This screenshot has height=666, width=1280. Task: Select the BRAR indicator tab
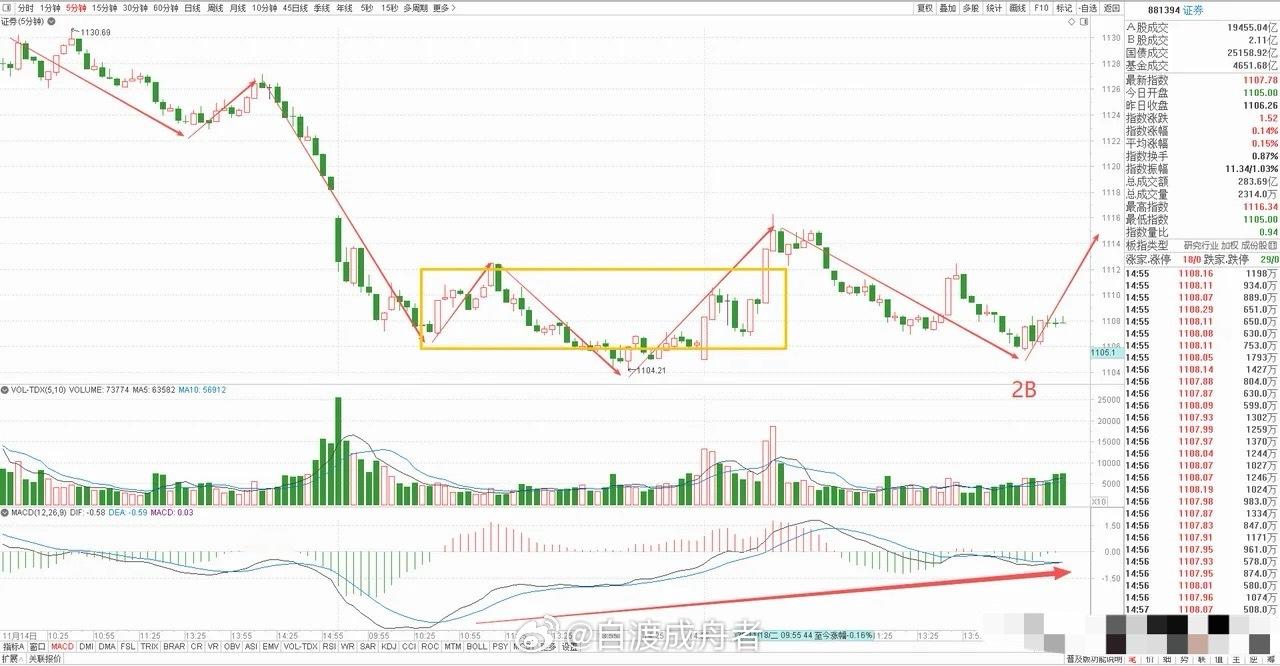click(x=174, y=646)
